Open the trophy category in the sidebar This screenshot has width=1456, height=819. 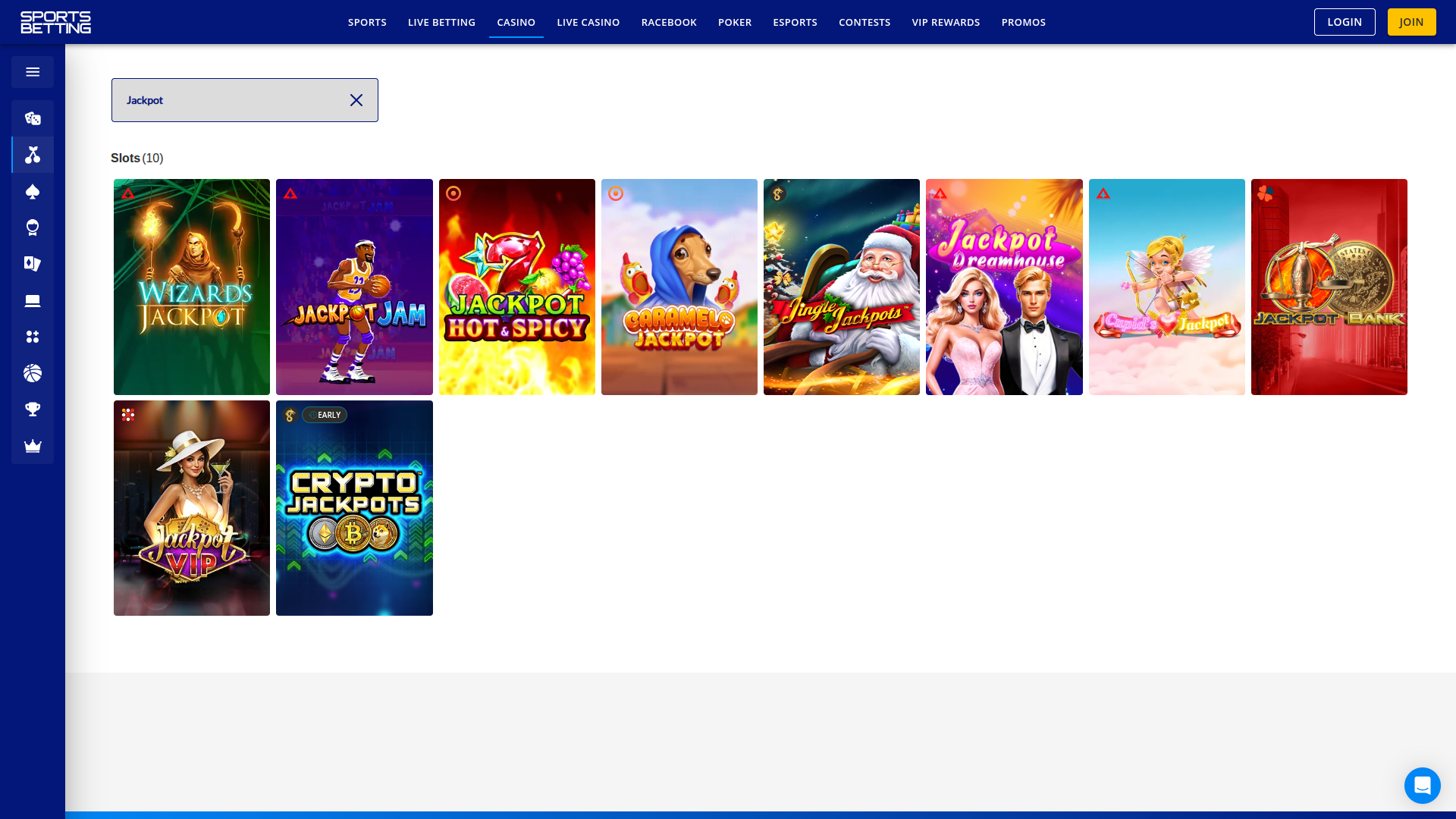pos(33,409)
